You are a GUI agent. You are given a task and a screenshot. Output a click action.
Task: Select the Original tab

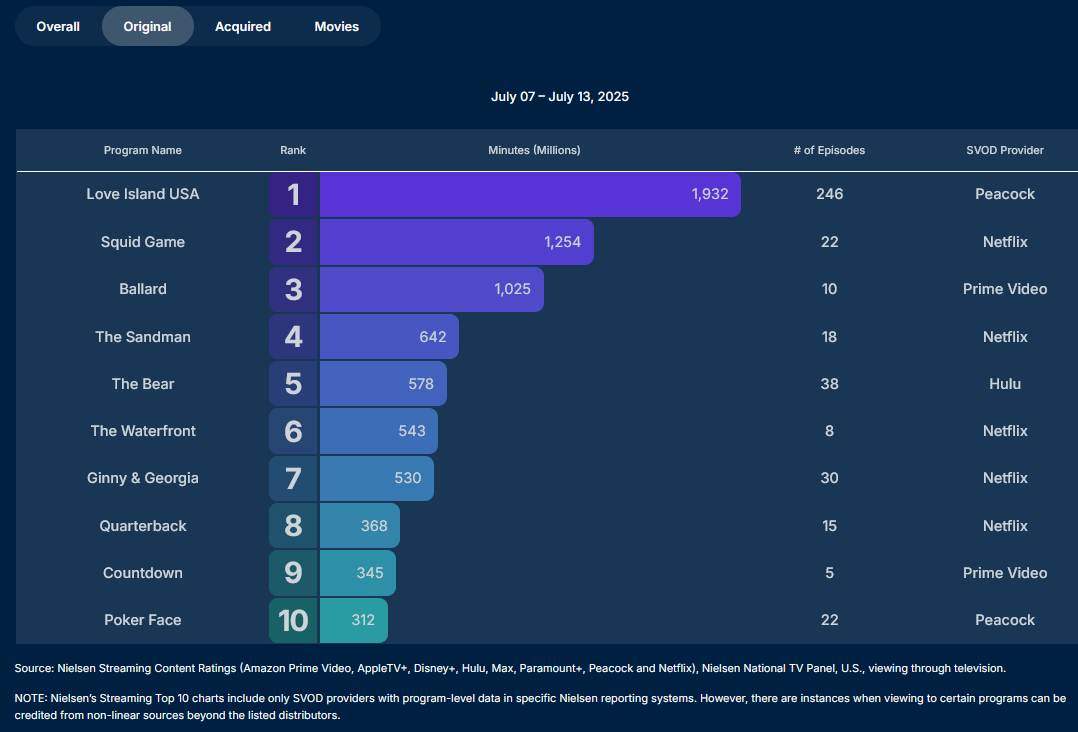click(148, 26)
